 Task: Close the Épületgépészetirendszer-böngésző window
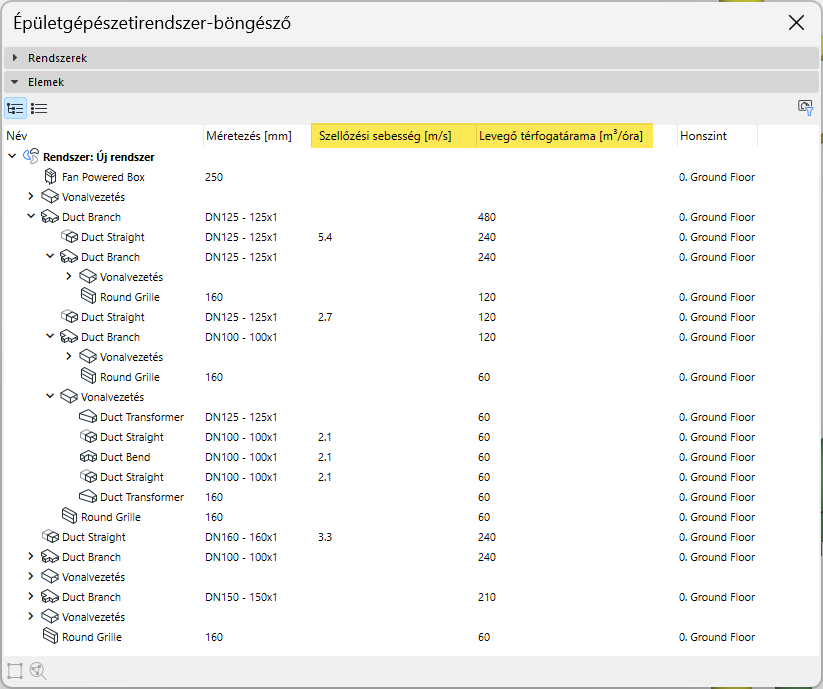(x=796, y=22)
